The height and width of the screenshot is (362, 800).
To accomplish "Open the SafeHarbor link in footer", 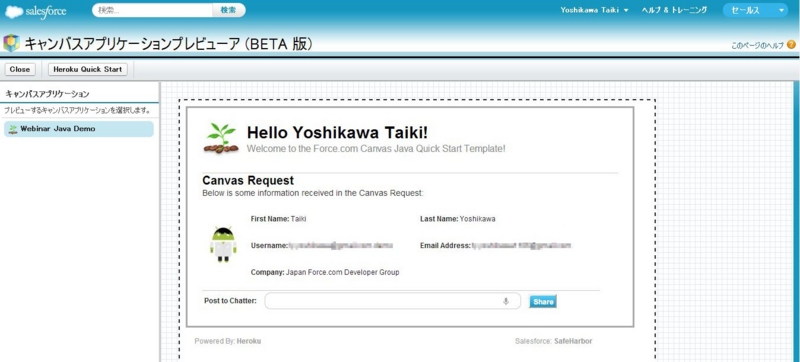I will (573, 341).
